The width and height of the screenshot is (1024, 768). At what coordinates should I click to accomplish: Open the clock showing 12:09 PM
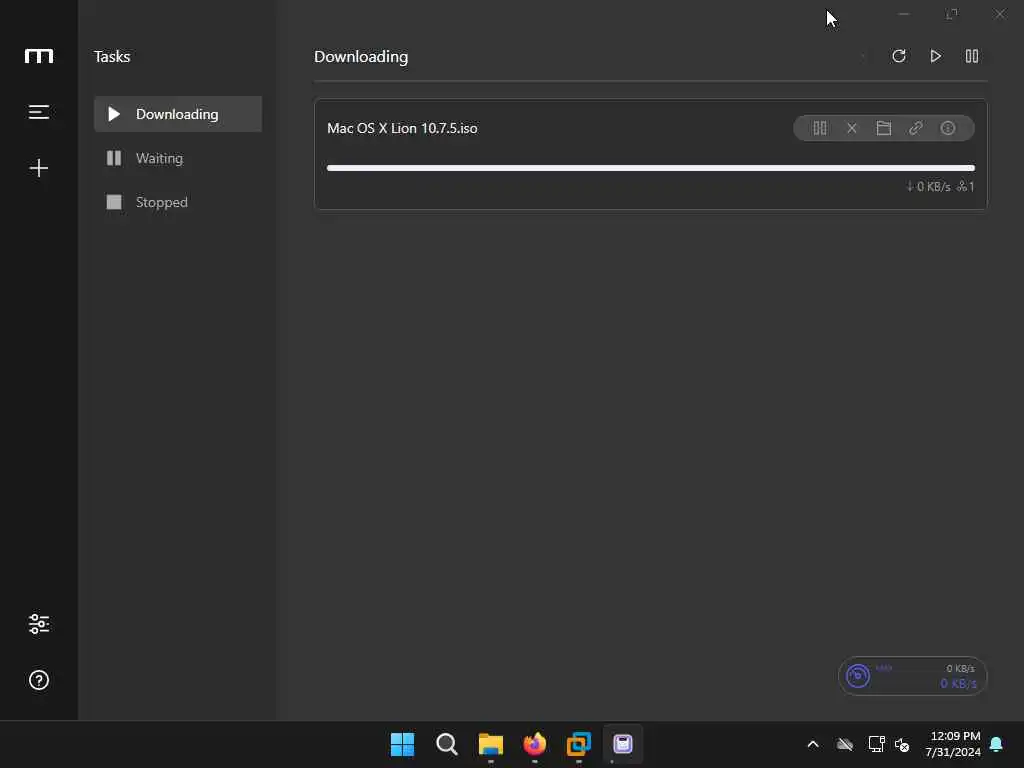953,744
